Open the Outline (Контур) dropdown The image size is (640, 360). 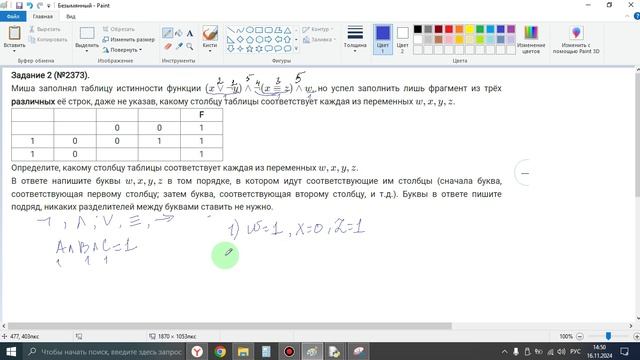point(318,29)
